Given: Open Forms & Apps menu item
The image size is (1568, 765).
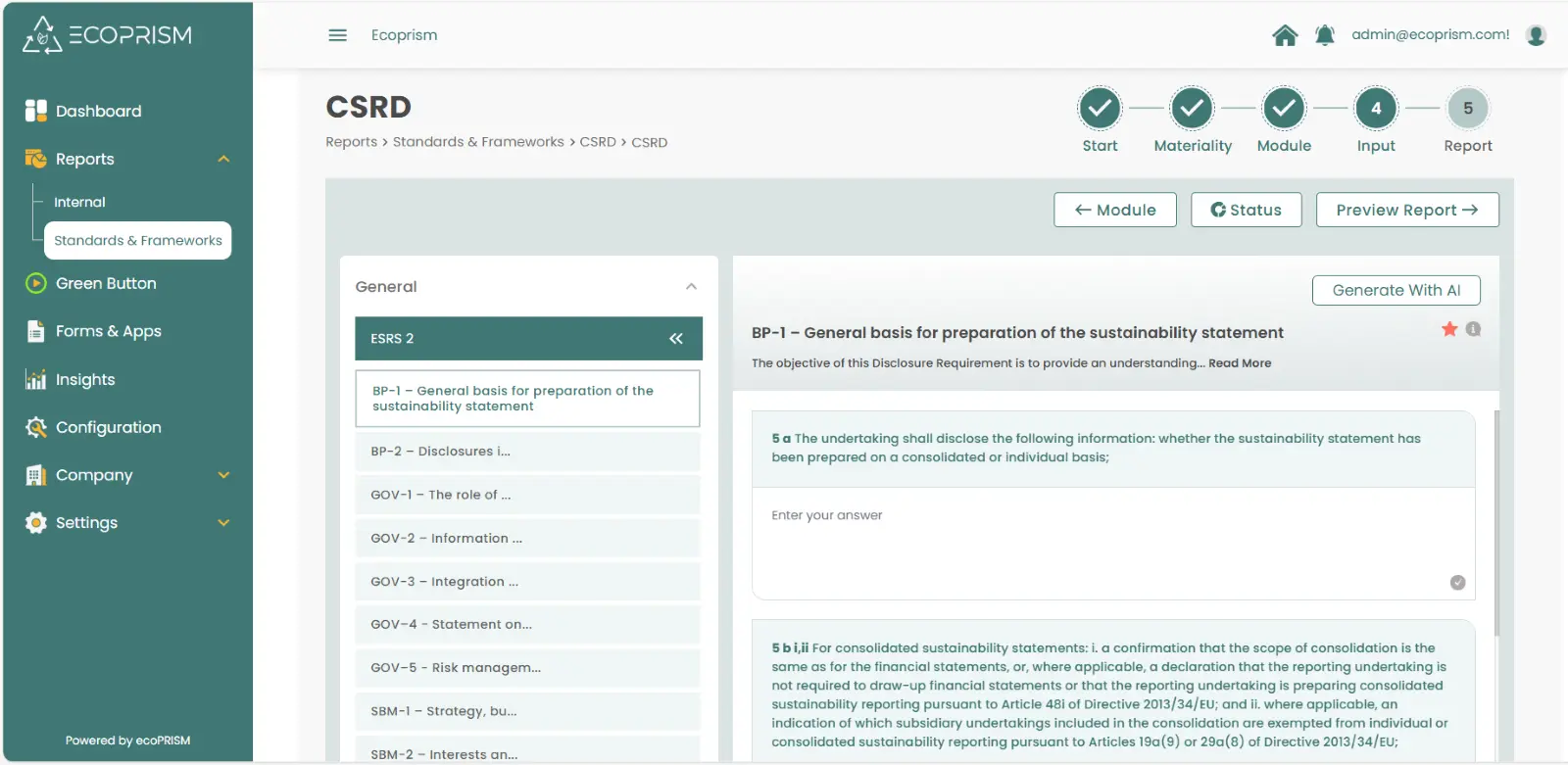Looking at the screenshot, I should (108, 331).
